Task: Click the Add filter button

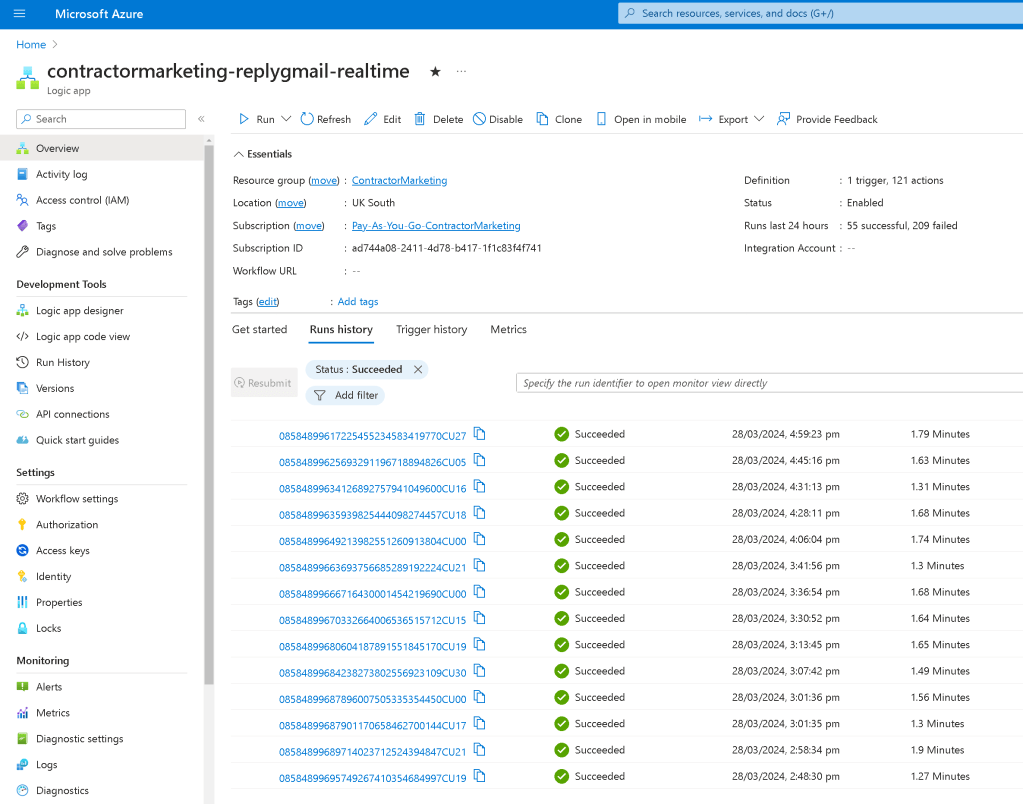Action: tap(345, 395)
